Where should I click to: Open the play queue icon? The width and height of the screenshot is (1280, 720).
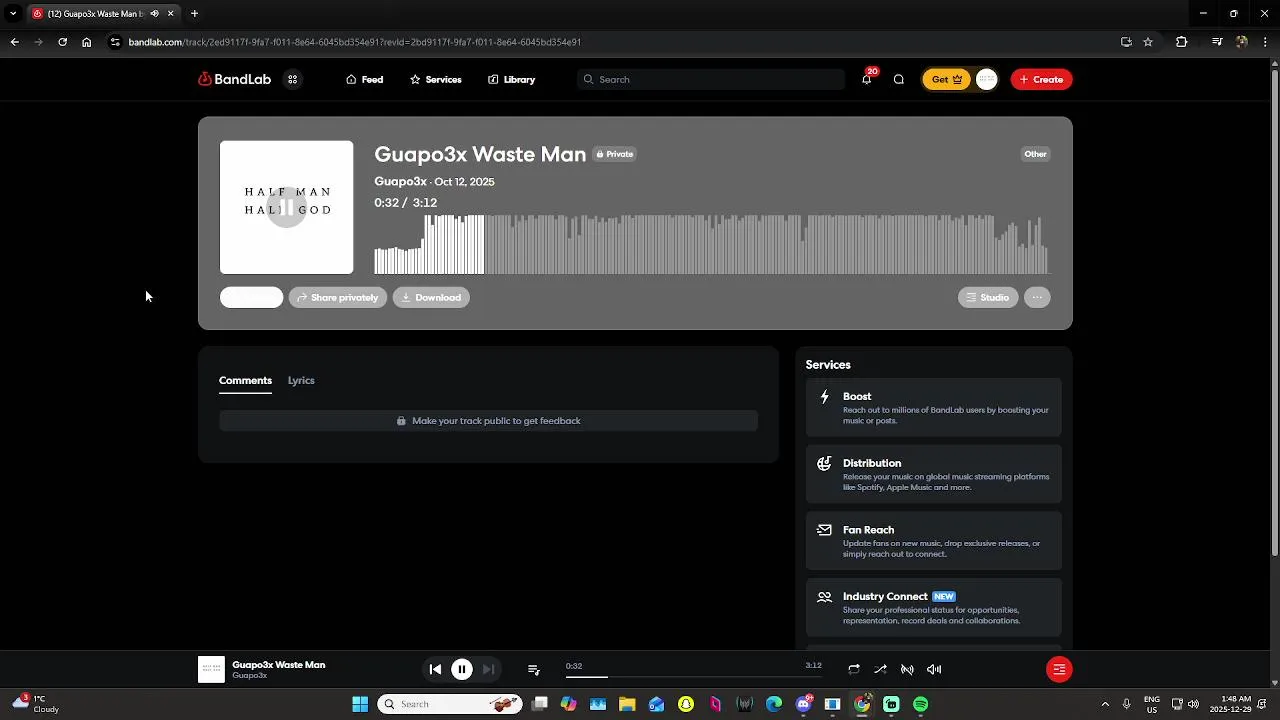pos(534,669)
